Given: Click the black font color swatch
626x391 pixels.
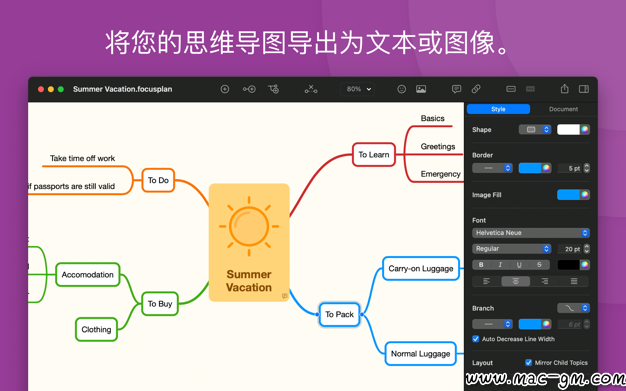Looking at the screenshot, I should coord(569,265).
